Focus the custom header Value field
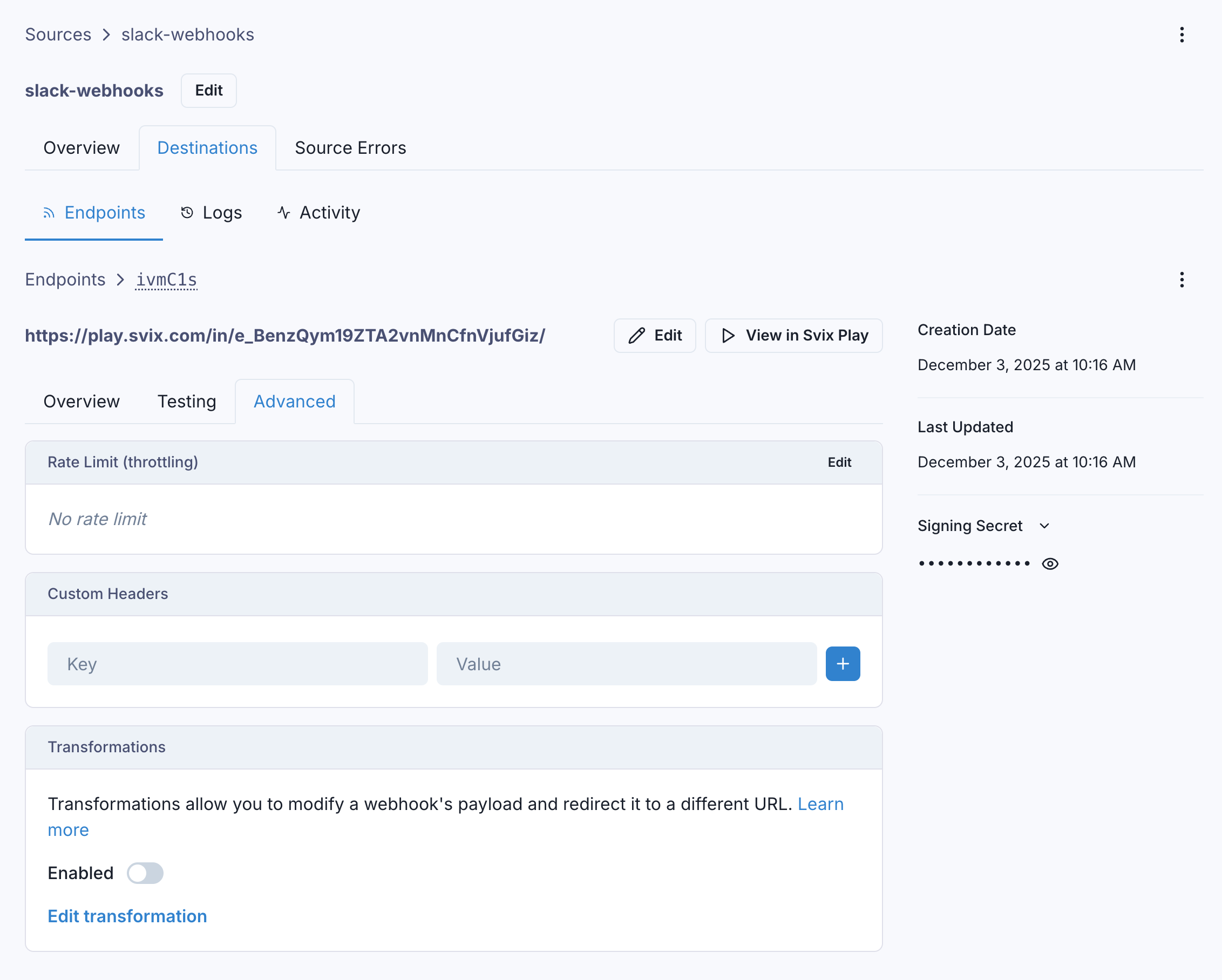Image resolution: width=1222 pixels, height=980 pixels. coord(626,664)
